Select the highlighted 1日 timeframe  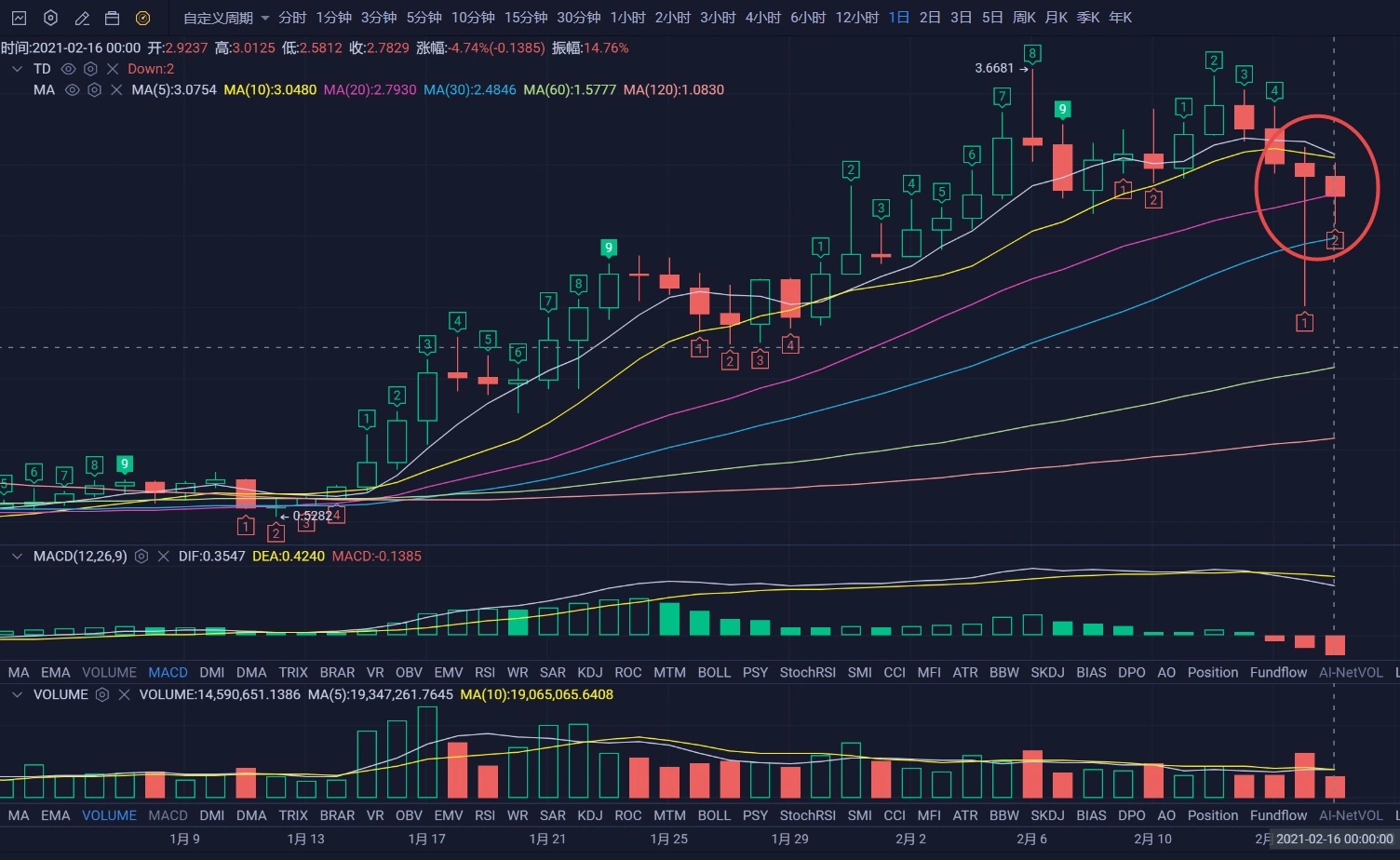pos(899,18)
